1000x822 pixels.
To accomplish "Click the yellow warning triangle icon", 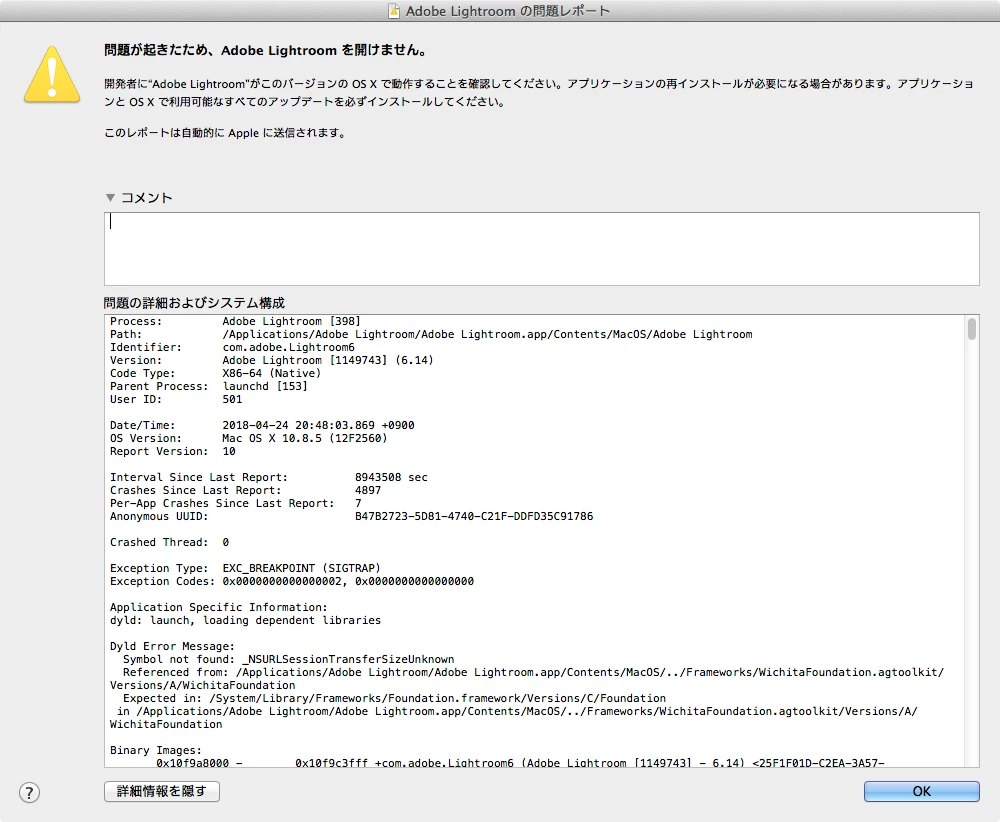I will point(52,74).
